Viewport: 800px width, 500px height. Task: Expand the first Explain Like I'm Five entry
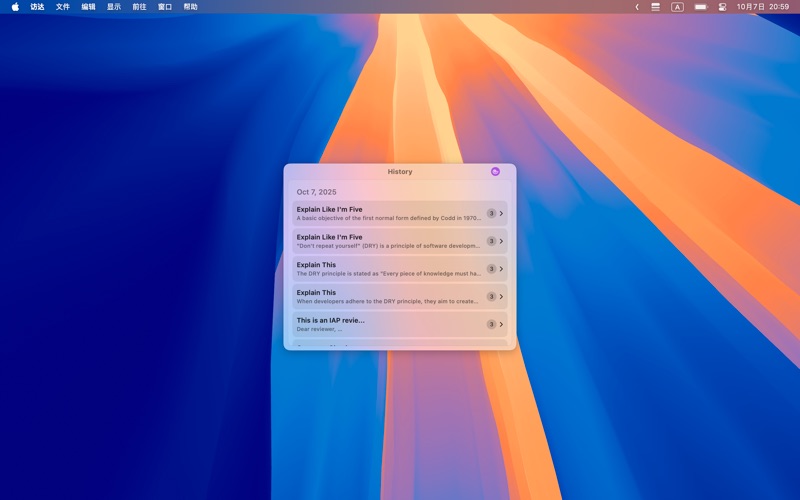(x=501, y=213)
